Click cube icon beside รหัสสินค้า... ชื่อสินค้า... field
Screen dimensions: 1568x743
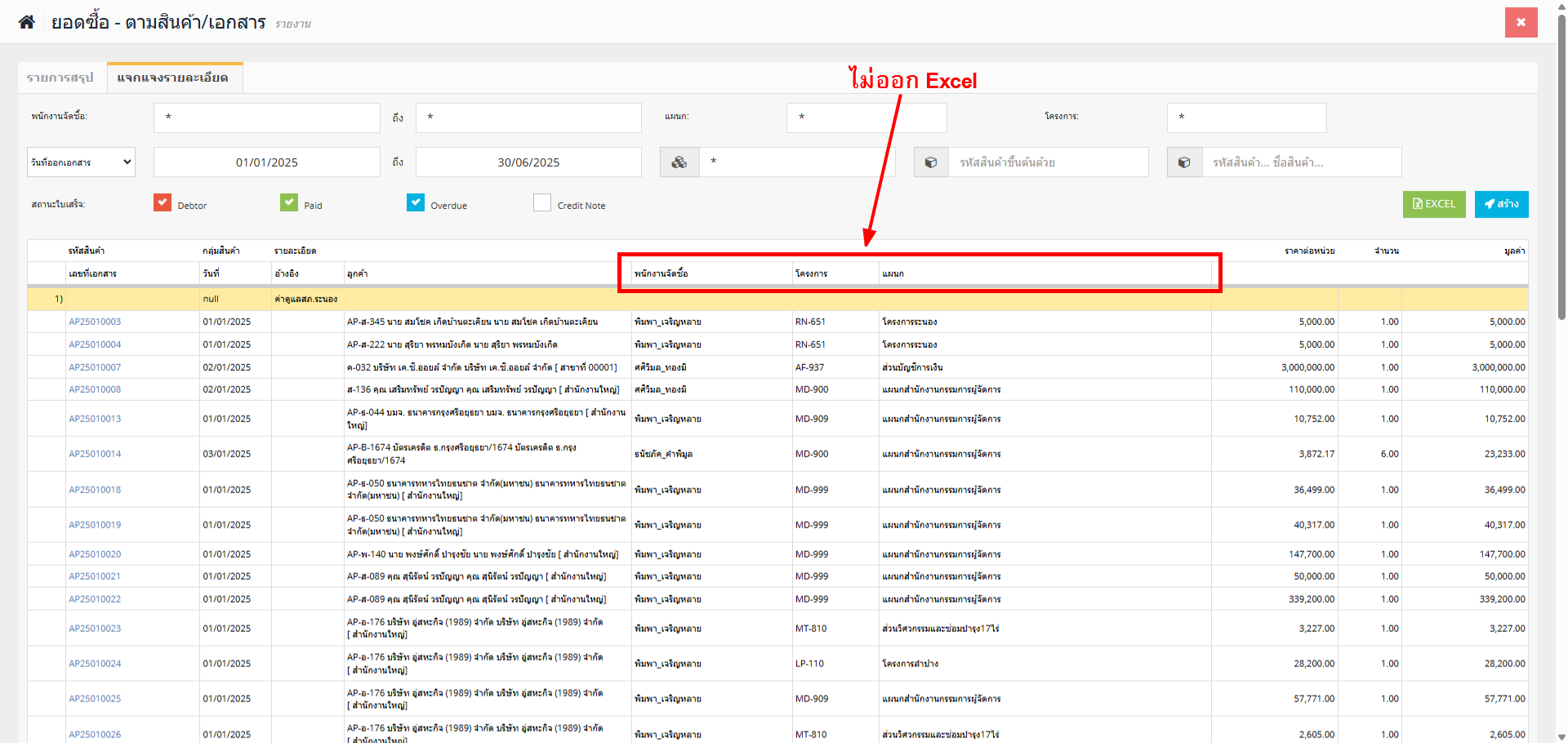(x=1184, y=162)
